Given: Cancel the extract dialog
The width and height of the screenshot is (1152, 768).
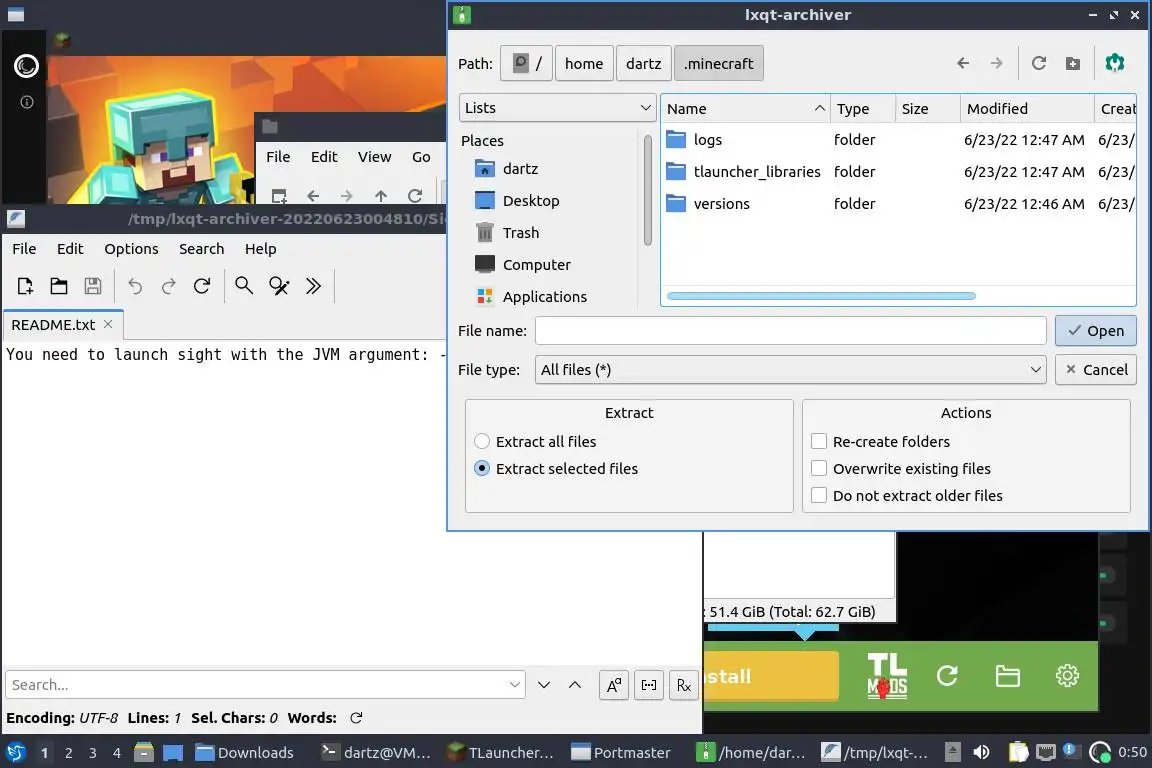Looking at the screenshot, I should tap(1095, 370).
